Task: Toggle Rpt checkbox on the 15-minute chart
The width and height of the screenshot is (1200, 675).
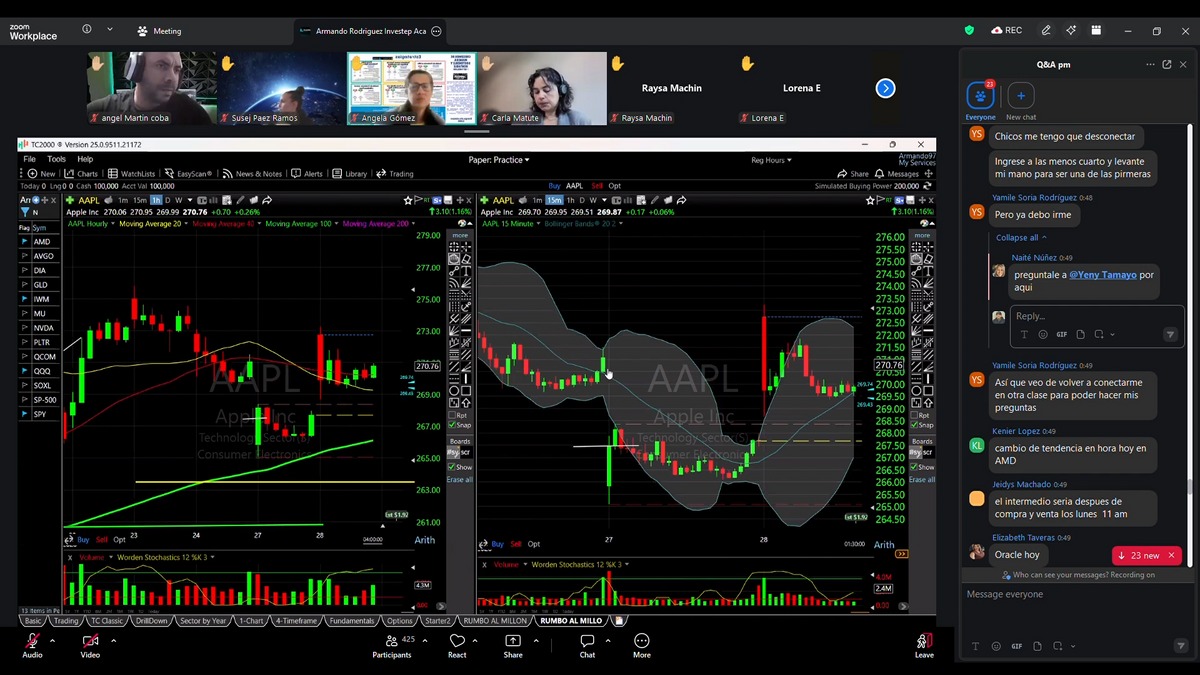Action: click(912, 415)
